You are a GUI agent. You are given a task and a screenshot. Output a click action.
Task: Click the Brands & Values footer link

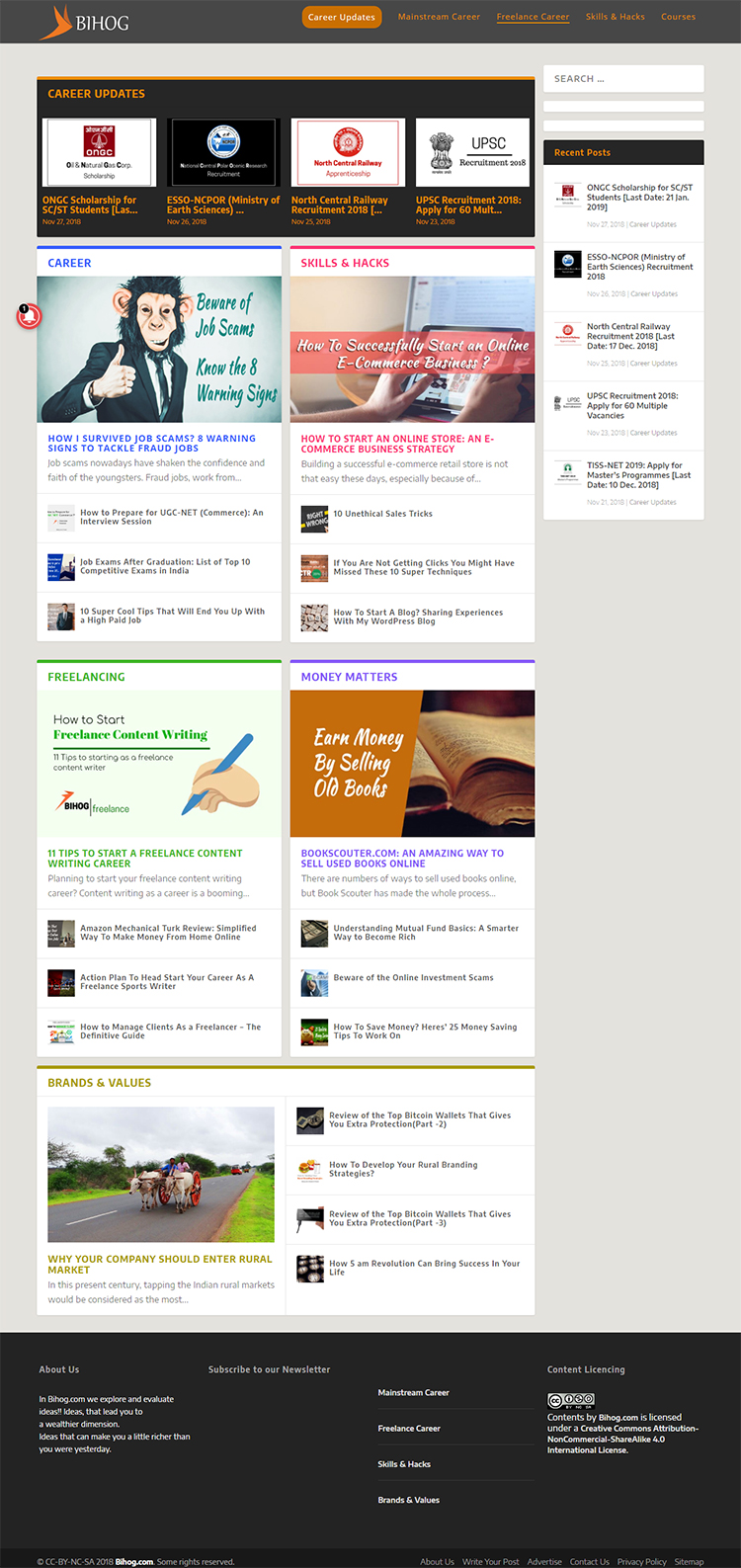point(408,1500)
